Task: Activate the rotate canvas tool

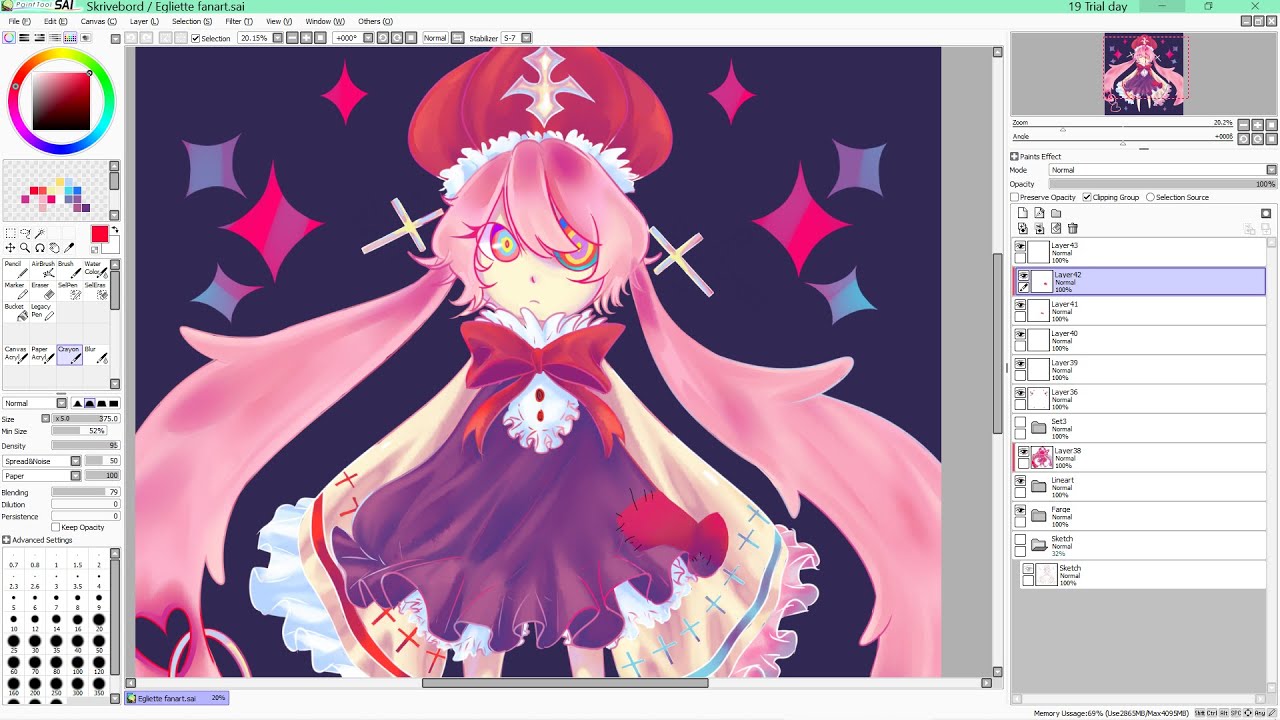Action: pyautogui.click(x=40, y=247)
